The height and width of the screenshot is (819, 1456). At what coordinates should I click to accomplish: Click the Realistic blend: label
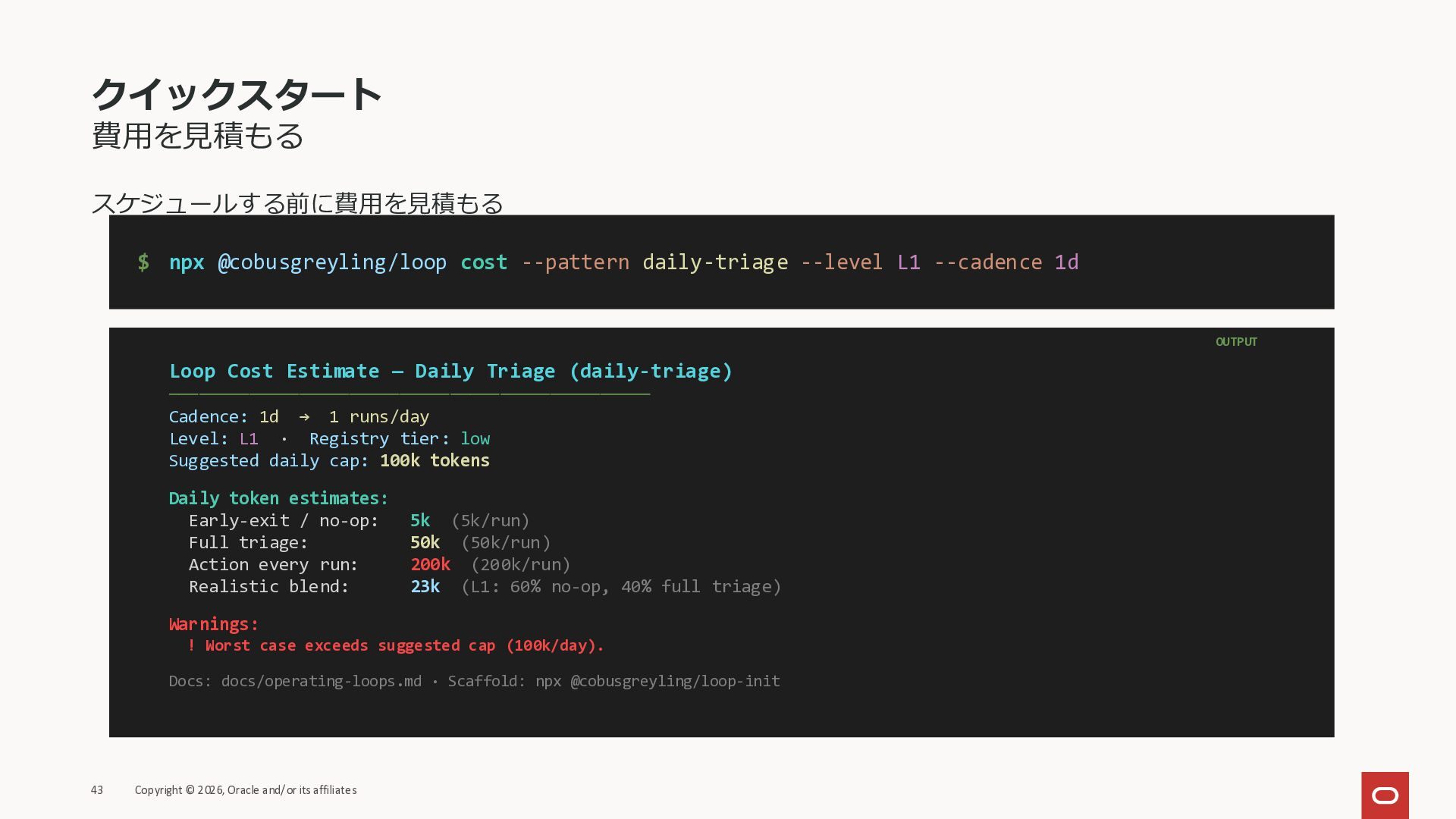[269, 586]
